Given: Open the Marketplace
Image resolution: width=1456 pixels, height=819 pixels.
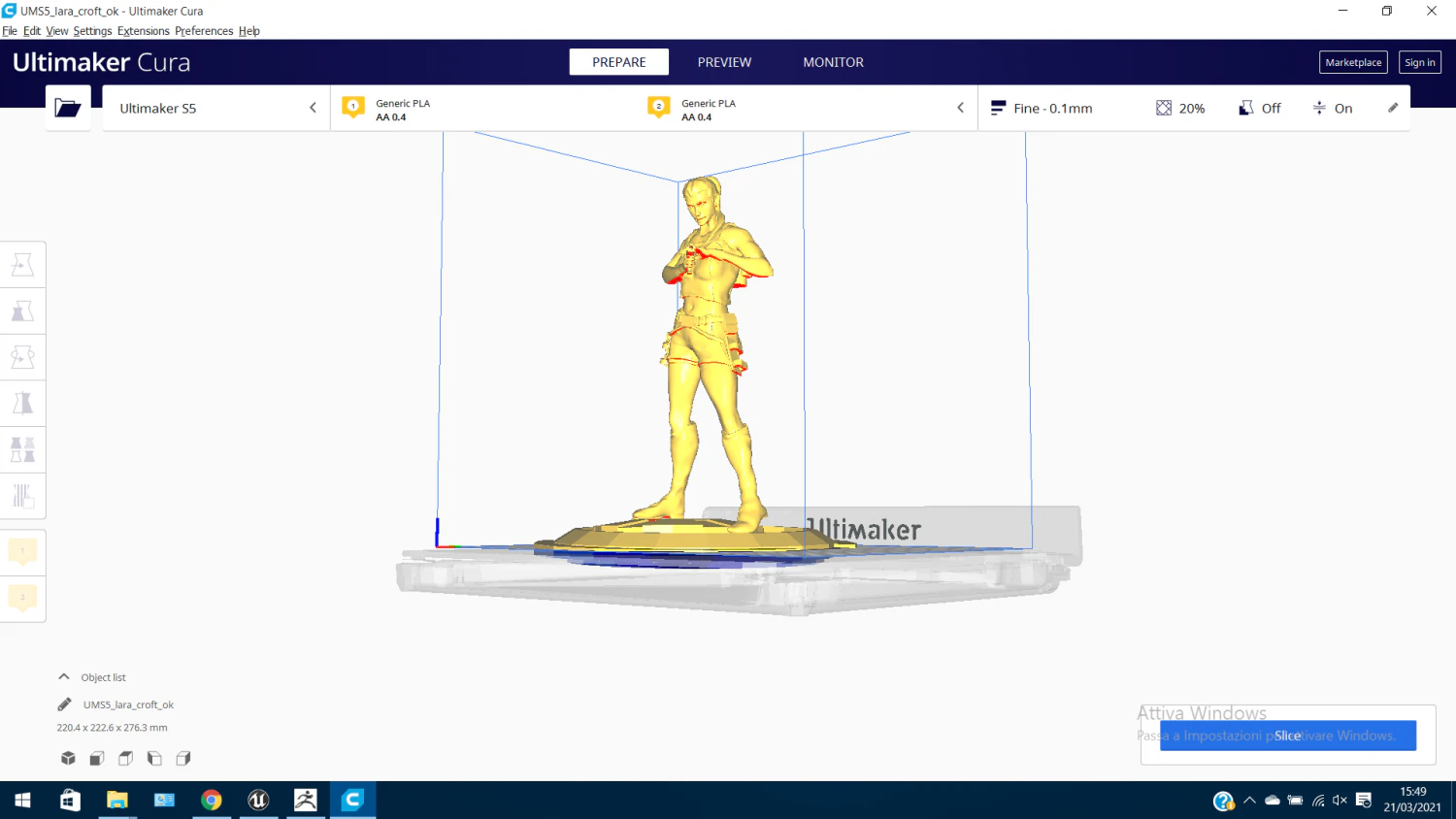Looking at the screenshot, I should (1353, 62).
